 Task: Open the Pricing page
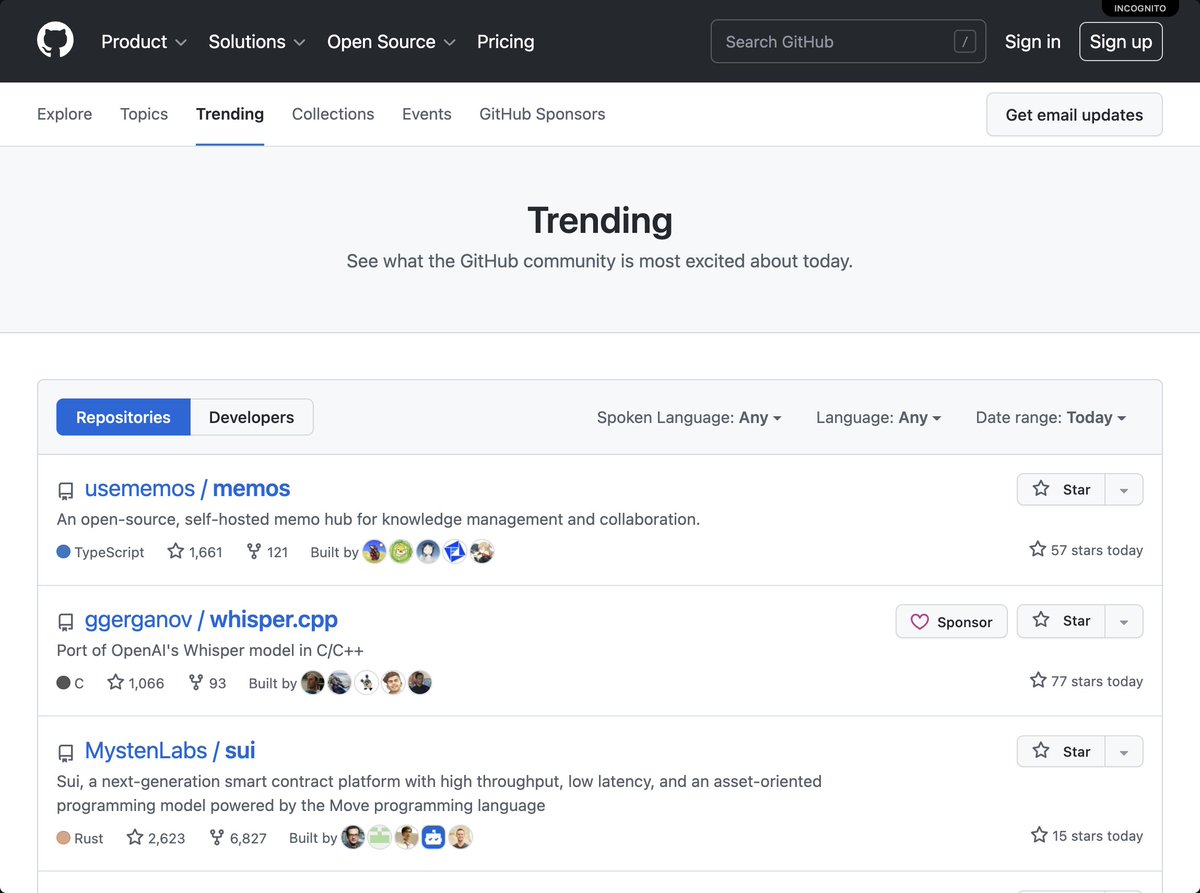pyautogui.click(x=505, y=42)
